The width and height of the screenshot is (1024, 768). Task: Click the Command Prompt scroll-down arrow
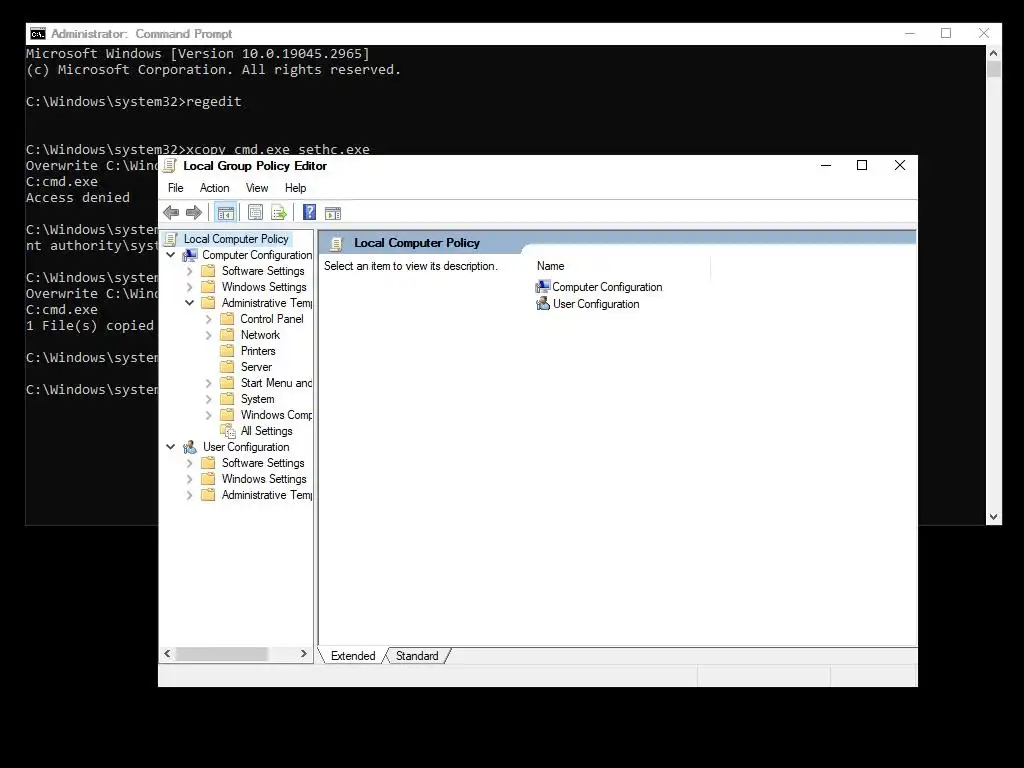coord(993,517)
